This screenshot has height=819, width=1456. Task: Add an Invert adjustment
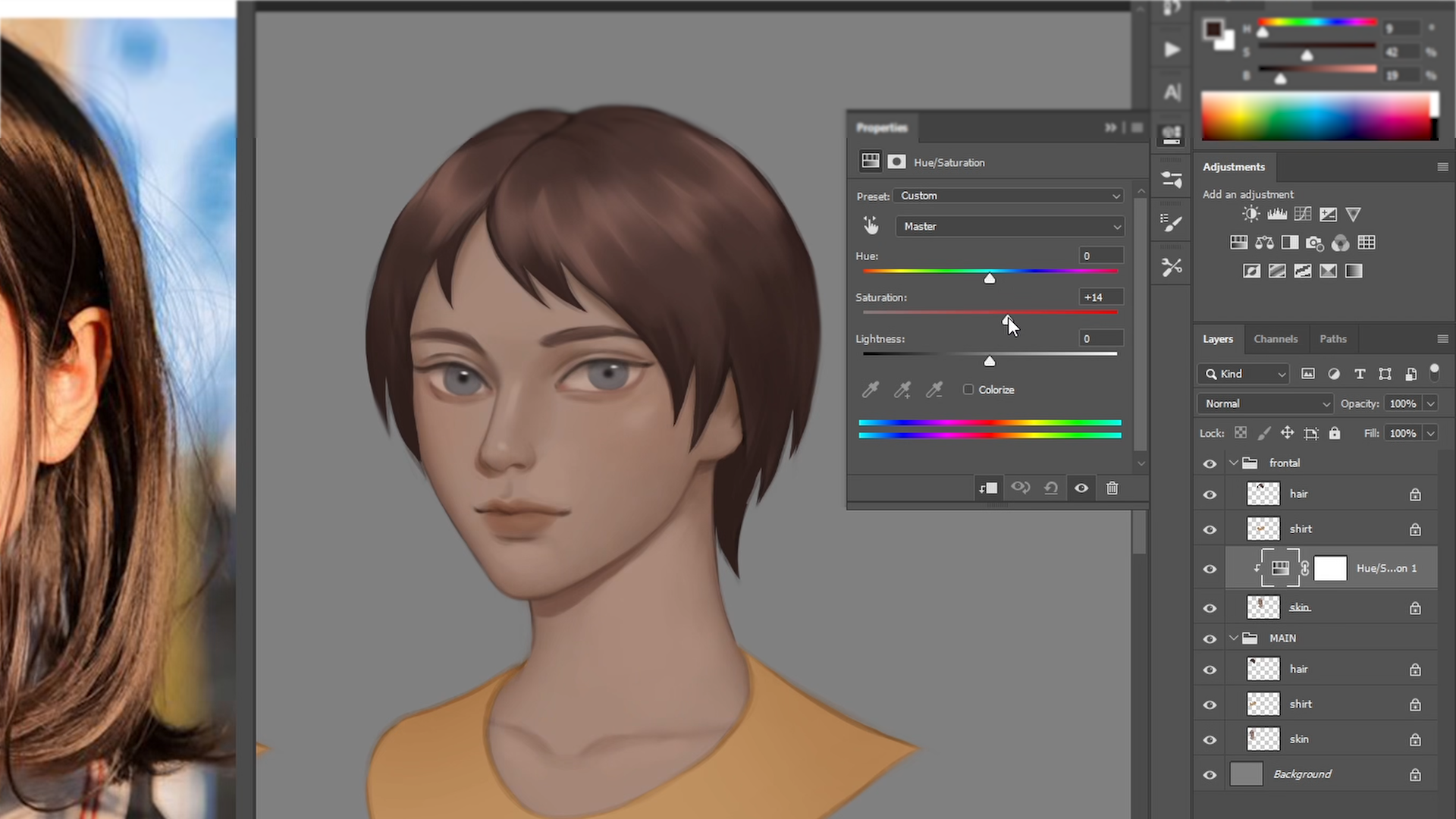1251,271
